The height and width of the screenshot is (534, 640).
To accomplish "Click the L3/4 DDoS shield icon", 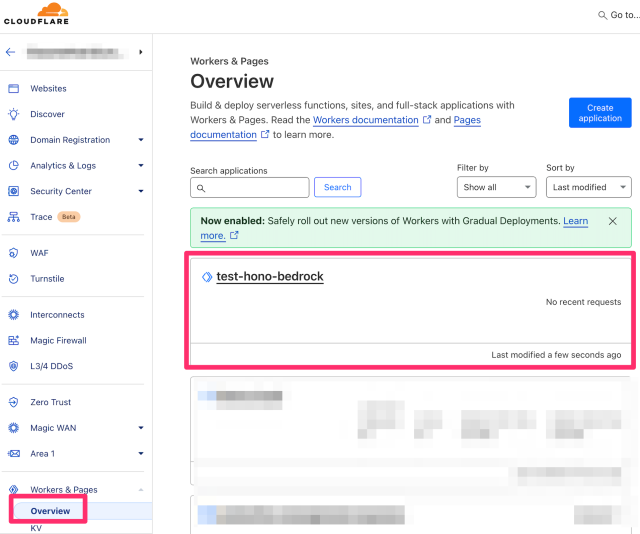I will tap(13, 366).
